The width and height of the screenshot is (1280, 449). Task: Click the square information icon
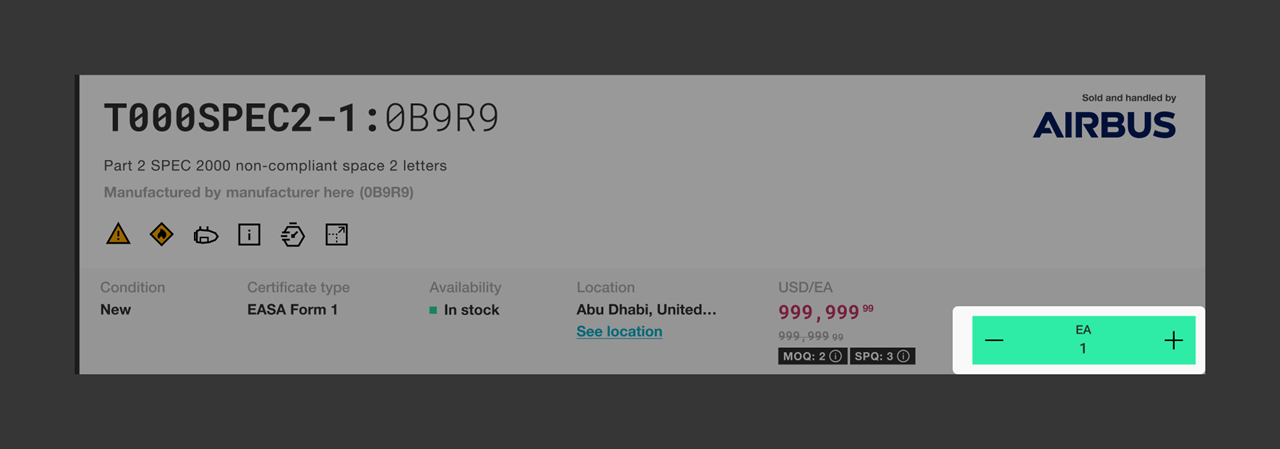click(x=249, y=235)
